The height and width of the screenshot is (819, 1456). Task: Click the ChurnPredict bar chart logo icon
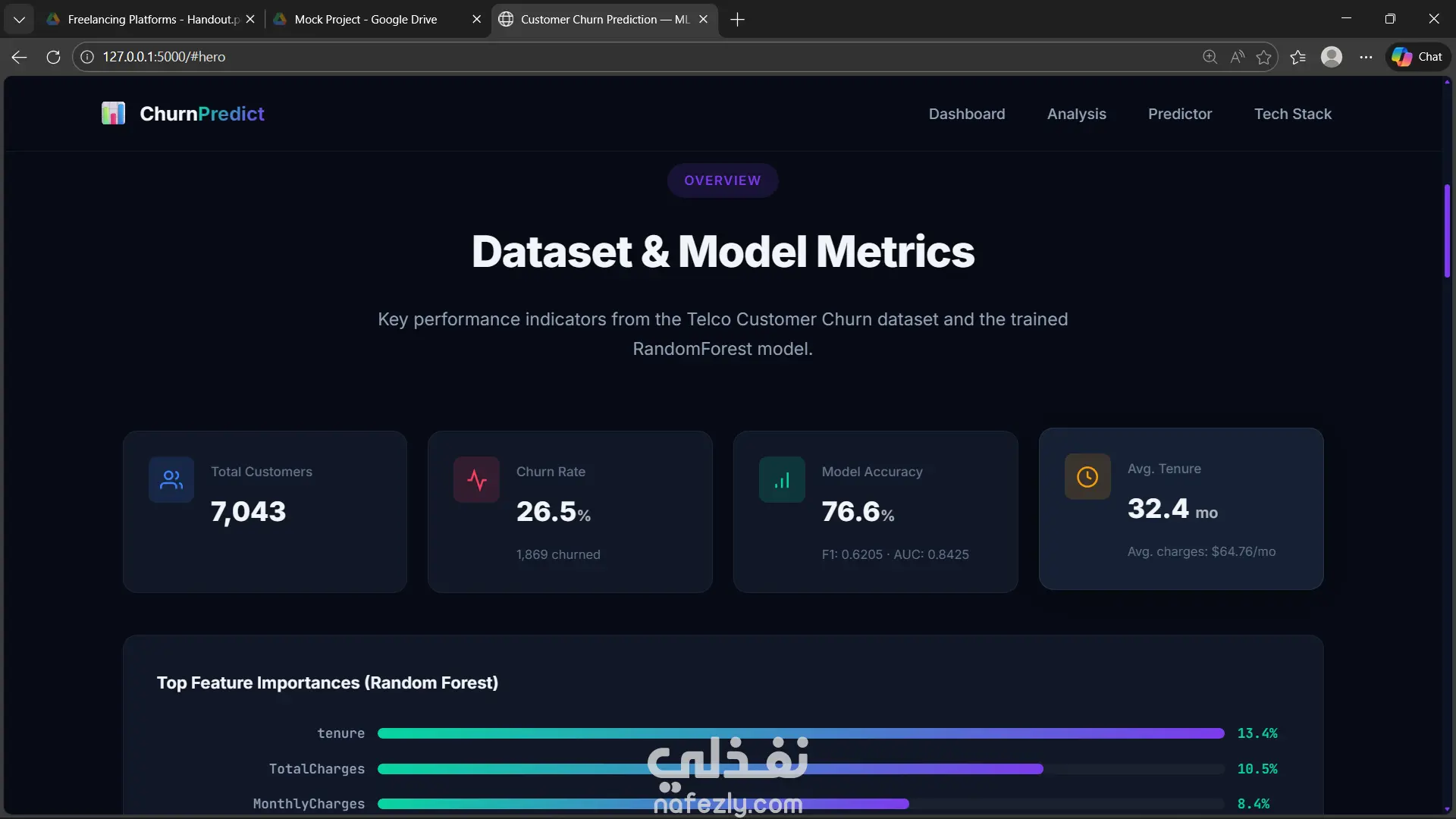113,114
